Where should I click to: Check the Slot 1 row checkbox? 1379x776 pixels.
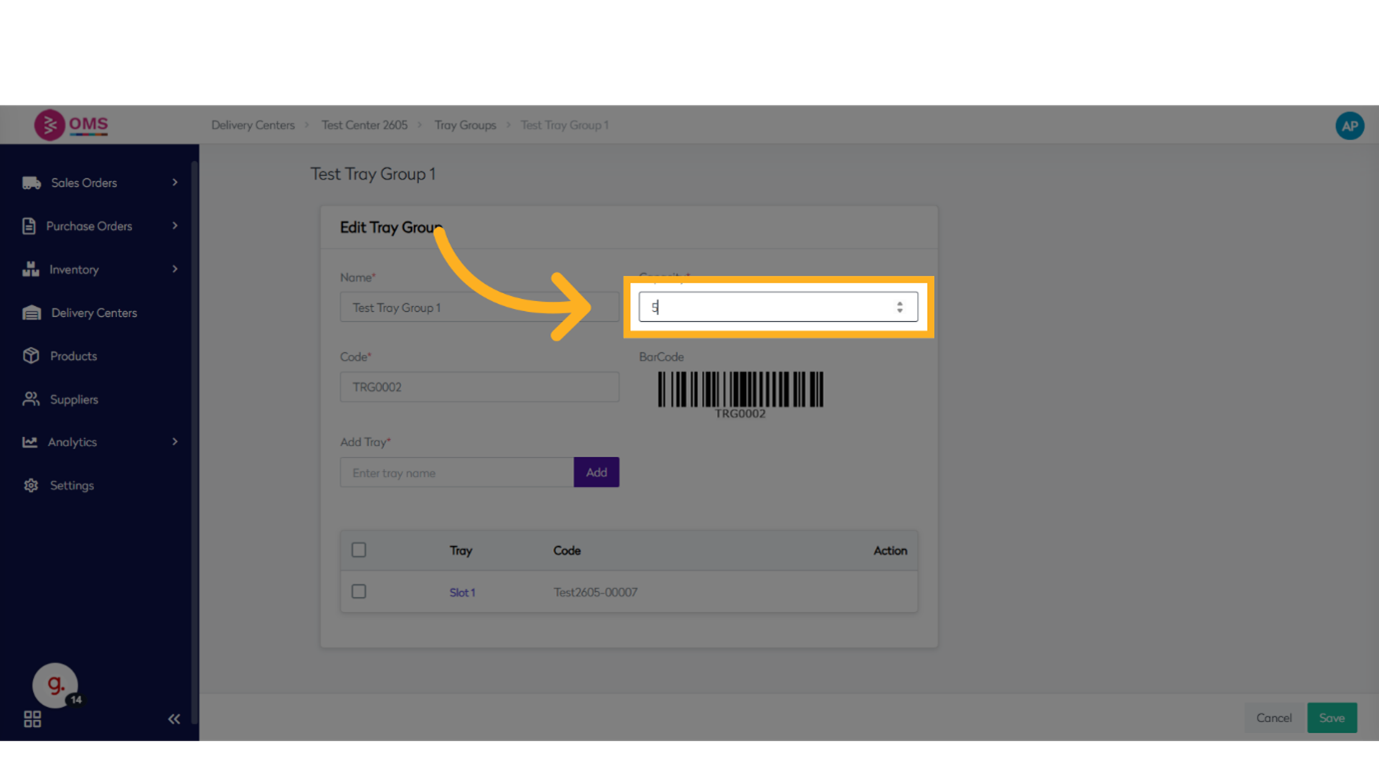point(359,592)
